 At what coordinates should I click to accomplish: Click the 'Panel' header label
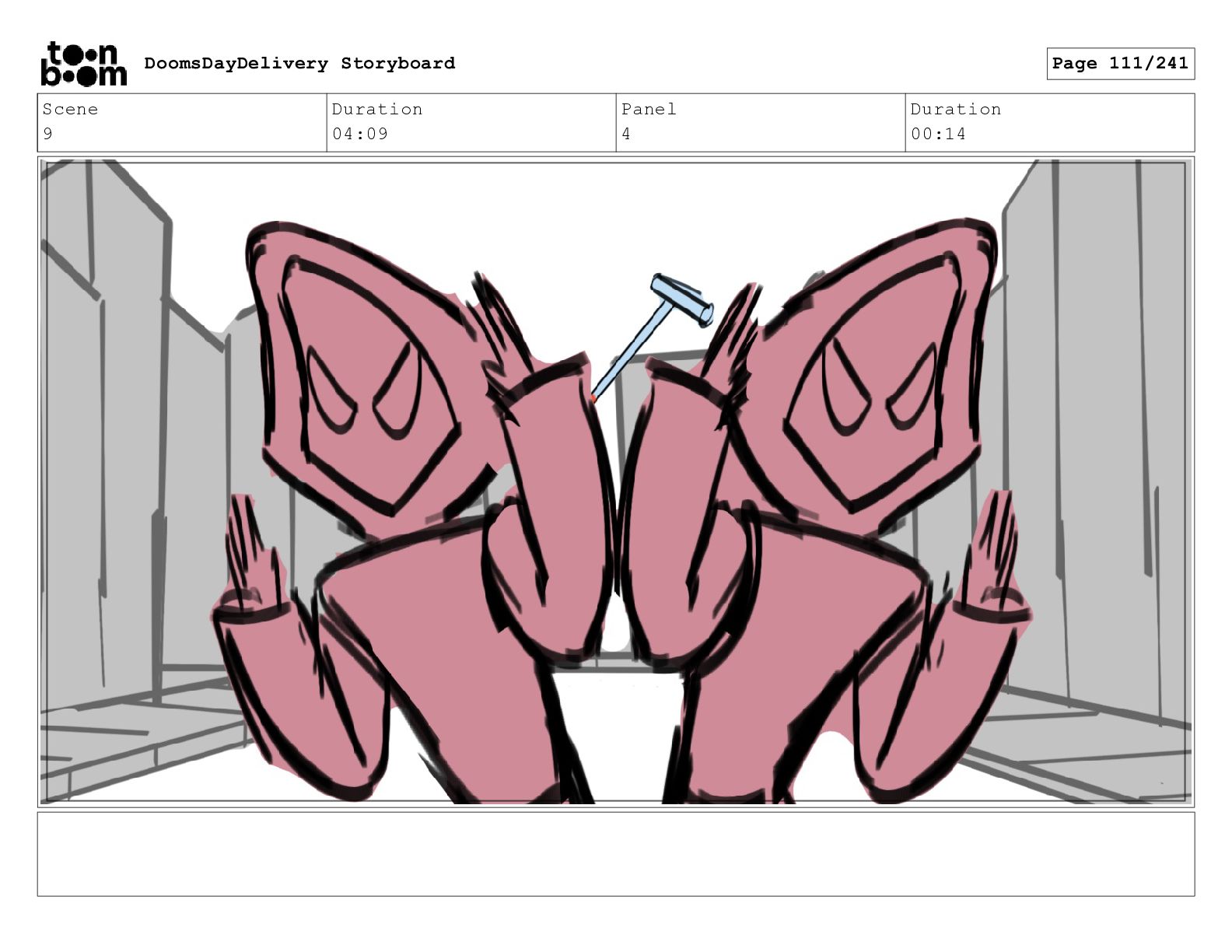pos(649,109)
